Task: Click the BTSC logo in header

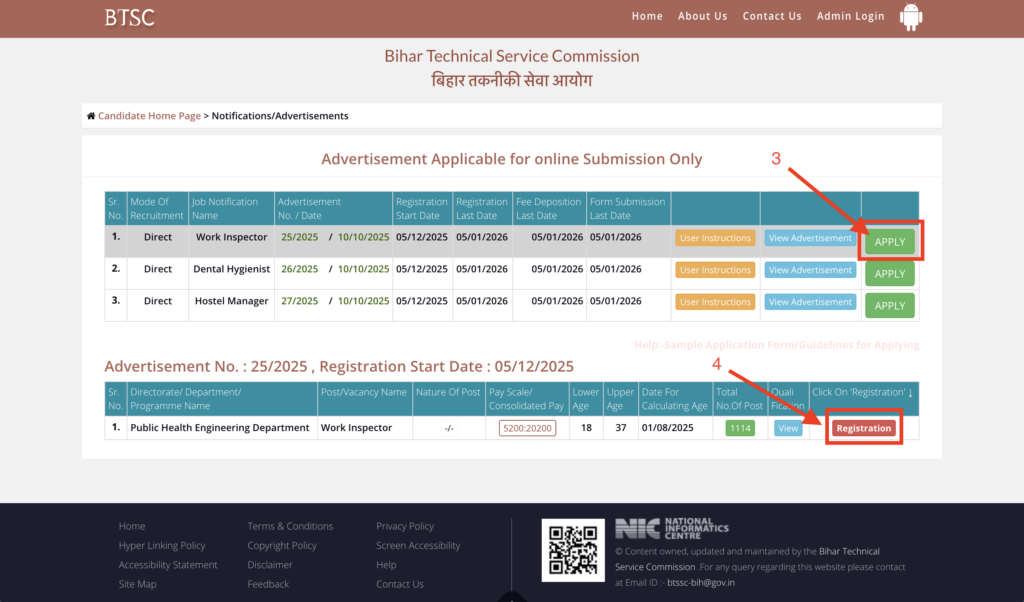Action: coord(130,17)
